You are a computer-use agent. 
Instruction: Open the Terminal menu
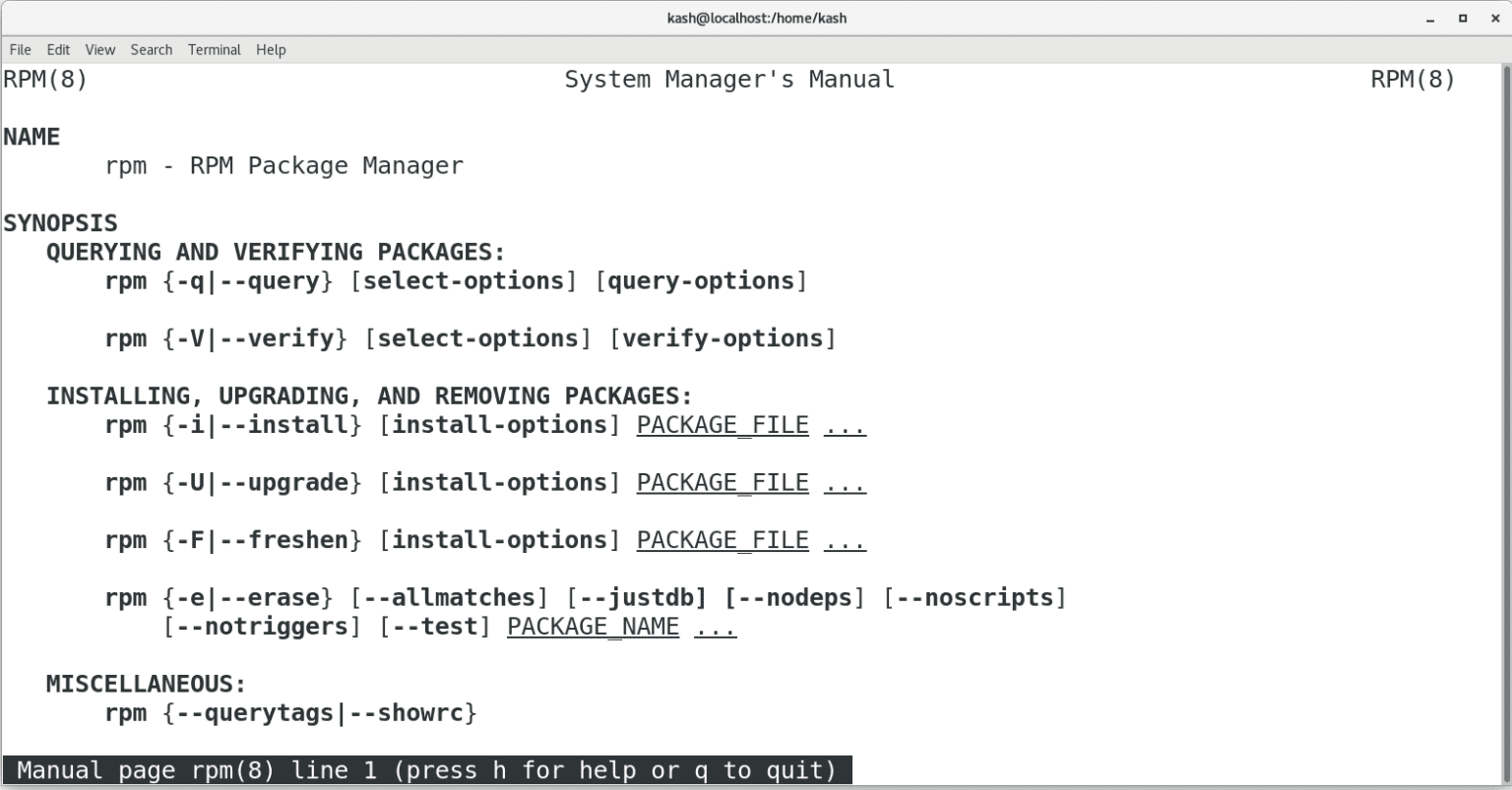click(x=214, y=49)
